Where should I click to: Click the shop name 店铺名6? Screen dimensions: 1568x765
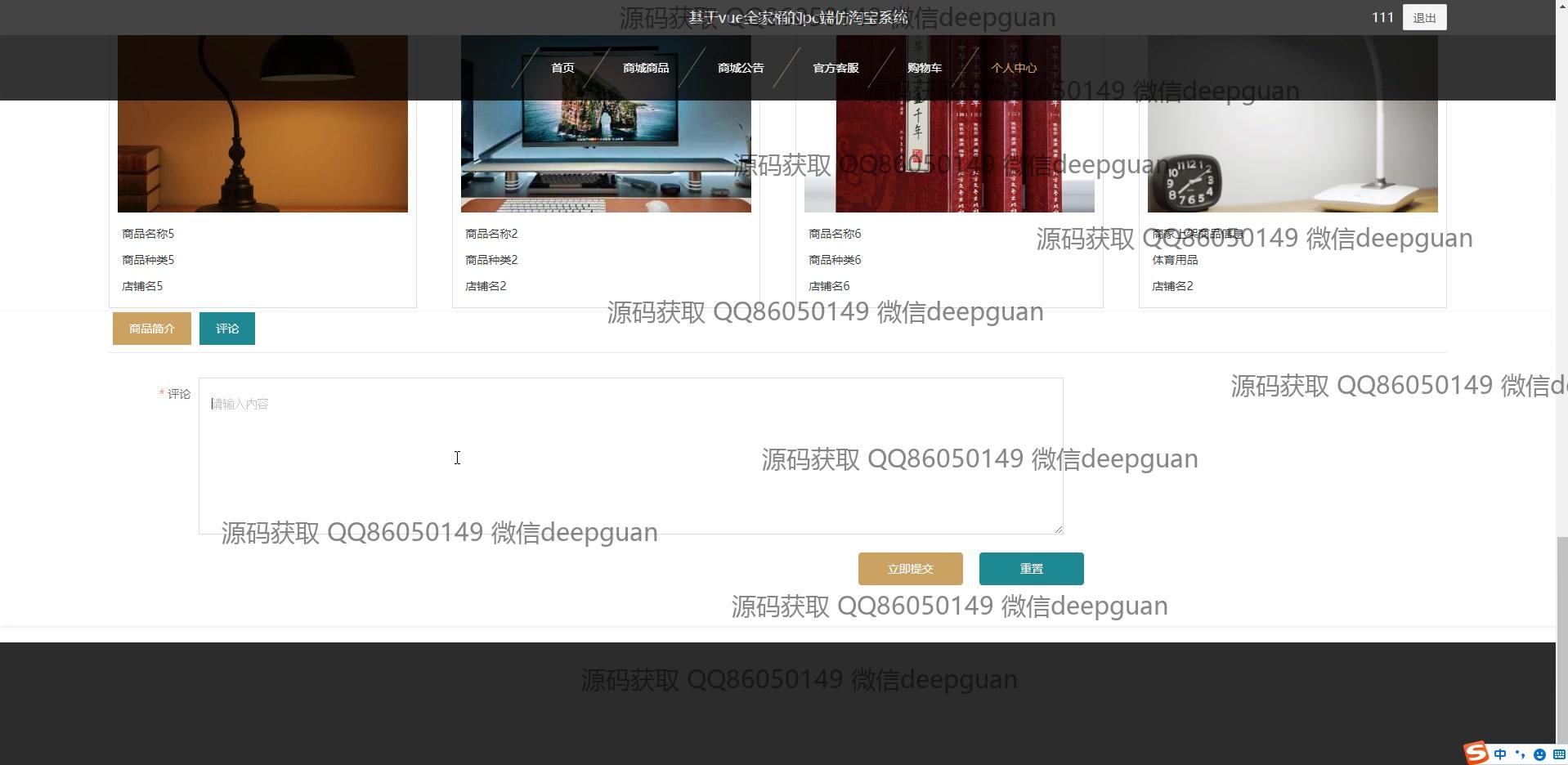coord(829,286)
